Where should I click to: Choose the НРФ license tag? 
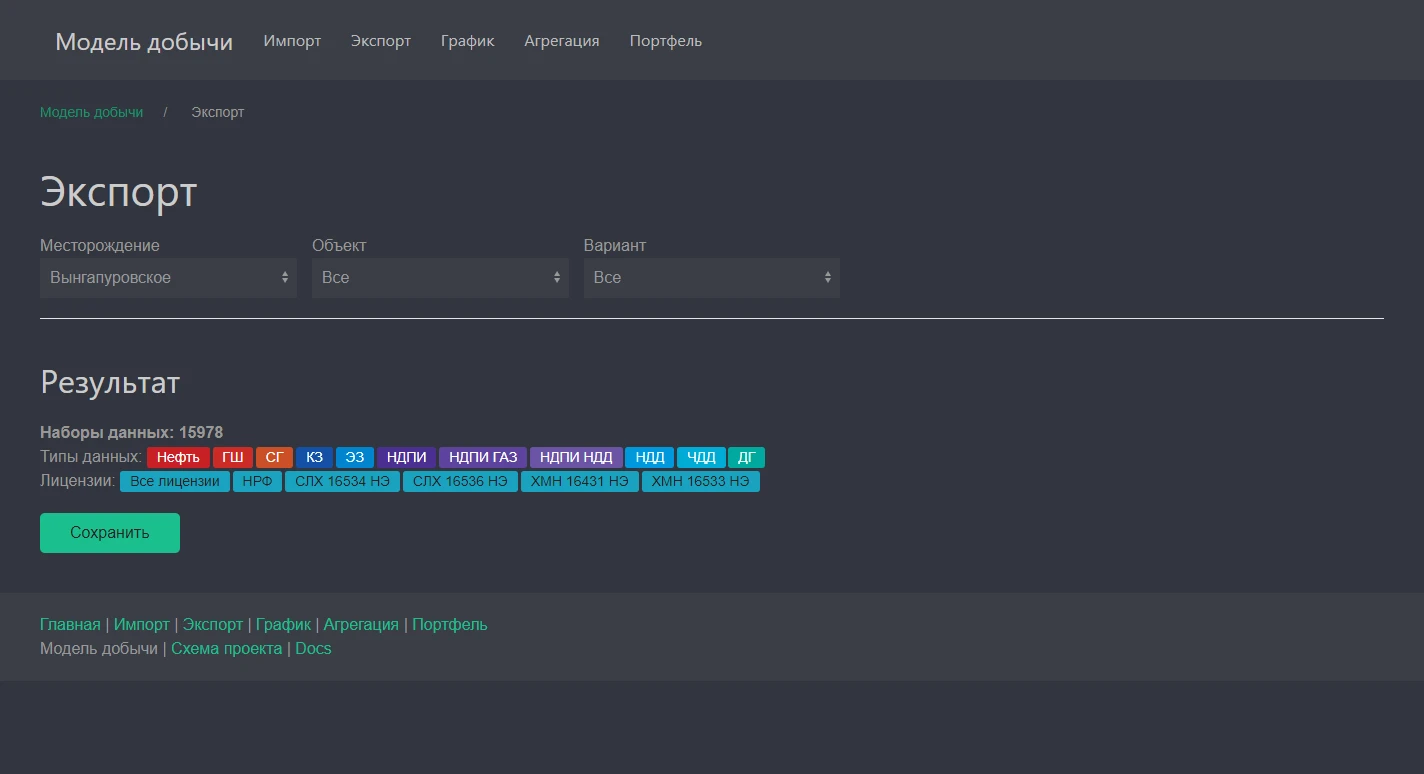click(x=257, y=482)
